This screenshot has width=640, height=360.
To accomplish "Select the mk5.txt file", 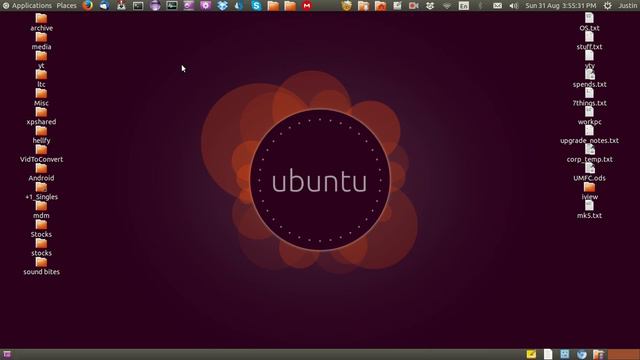I will [x=589, y=210].
